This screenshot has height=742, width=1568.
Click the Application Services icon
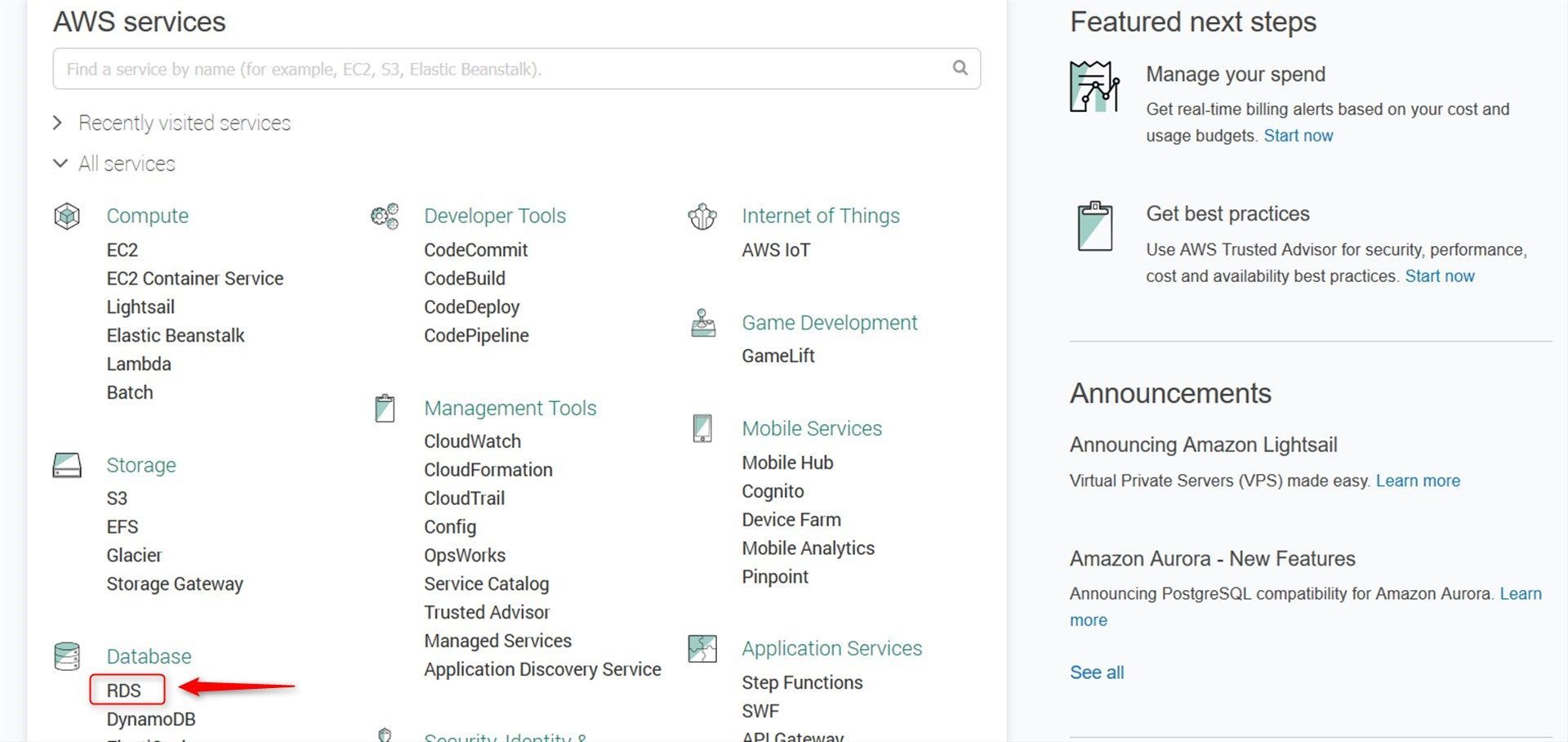point(702,649)
